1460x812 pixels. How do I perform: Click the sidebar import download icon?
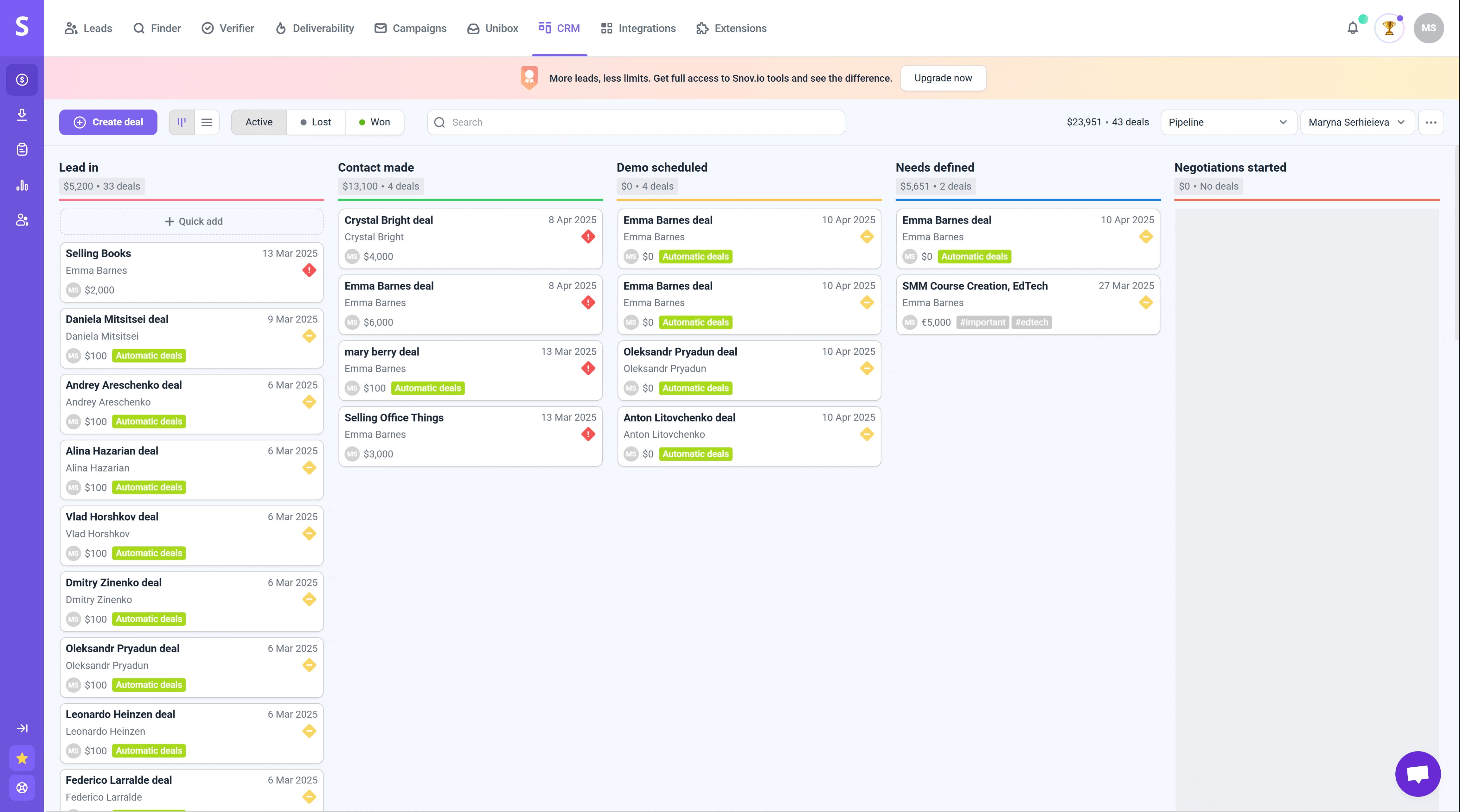22,115
